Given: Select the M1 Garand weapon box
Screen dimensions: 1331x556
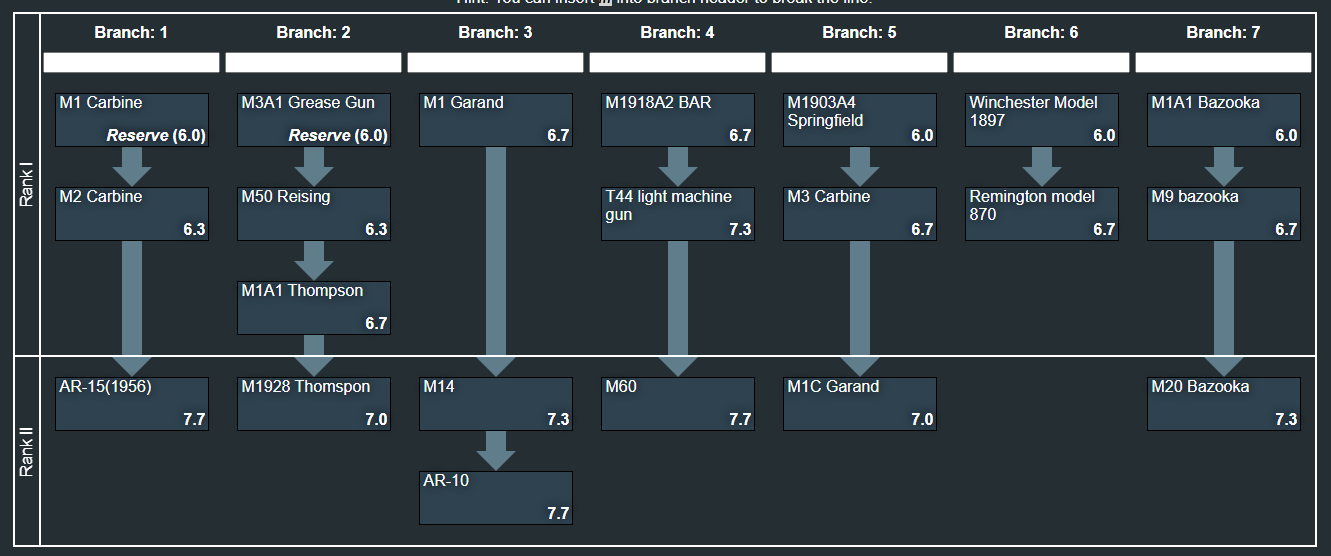Looking at the screenshot, I should [496, 120].
